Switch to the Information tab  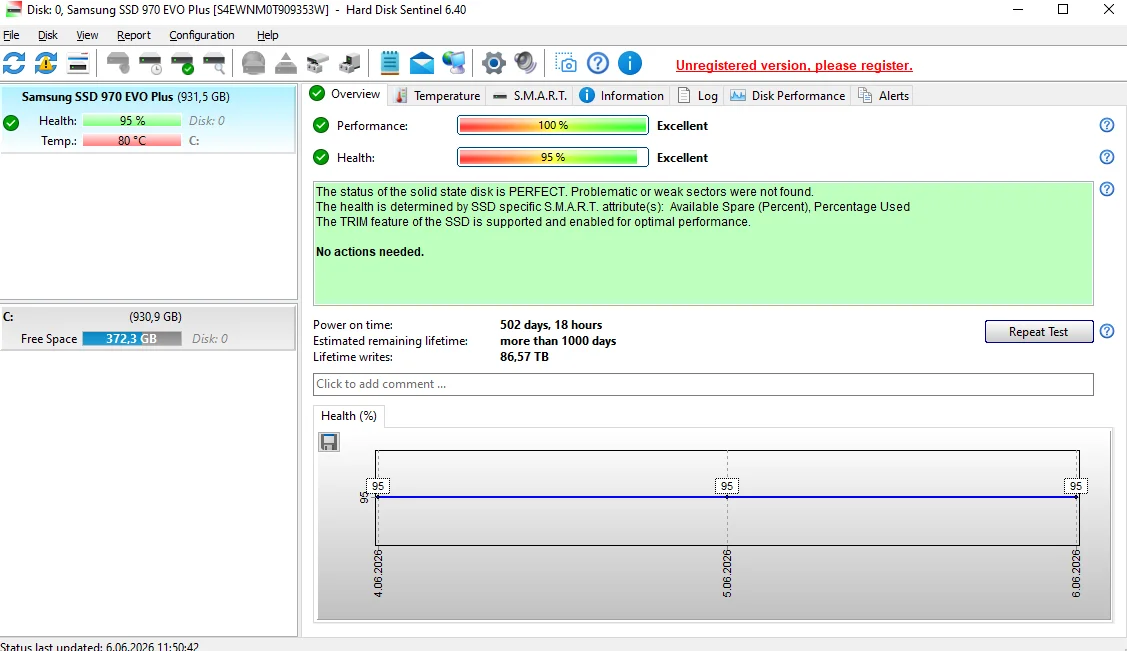[622, 96]
